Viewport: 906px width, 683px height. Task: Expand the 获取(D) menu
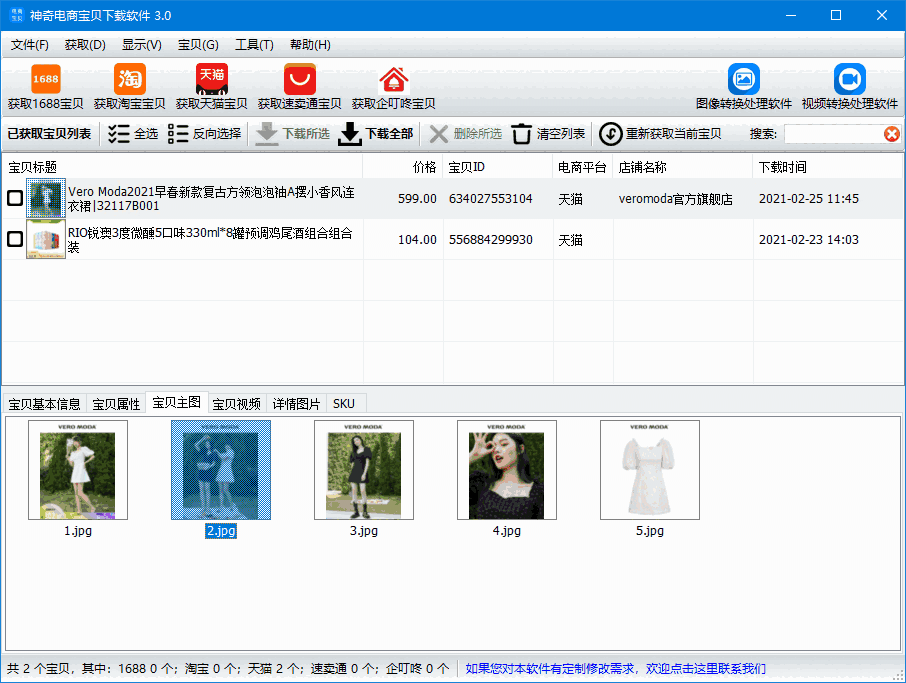(x=84, y=44)
